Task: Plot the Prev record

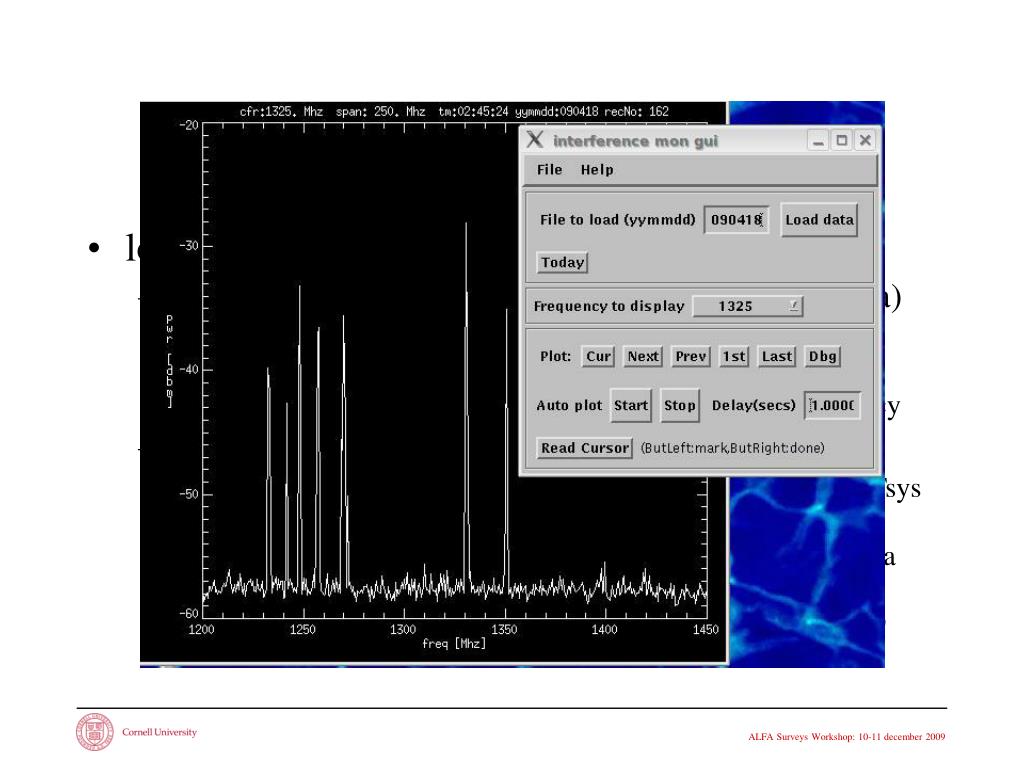Action: (691, 357)
